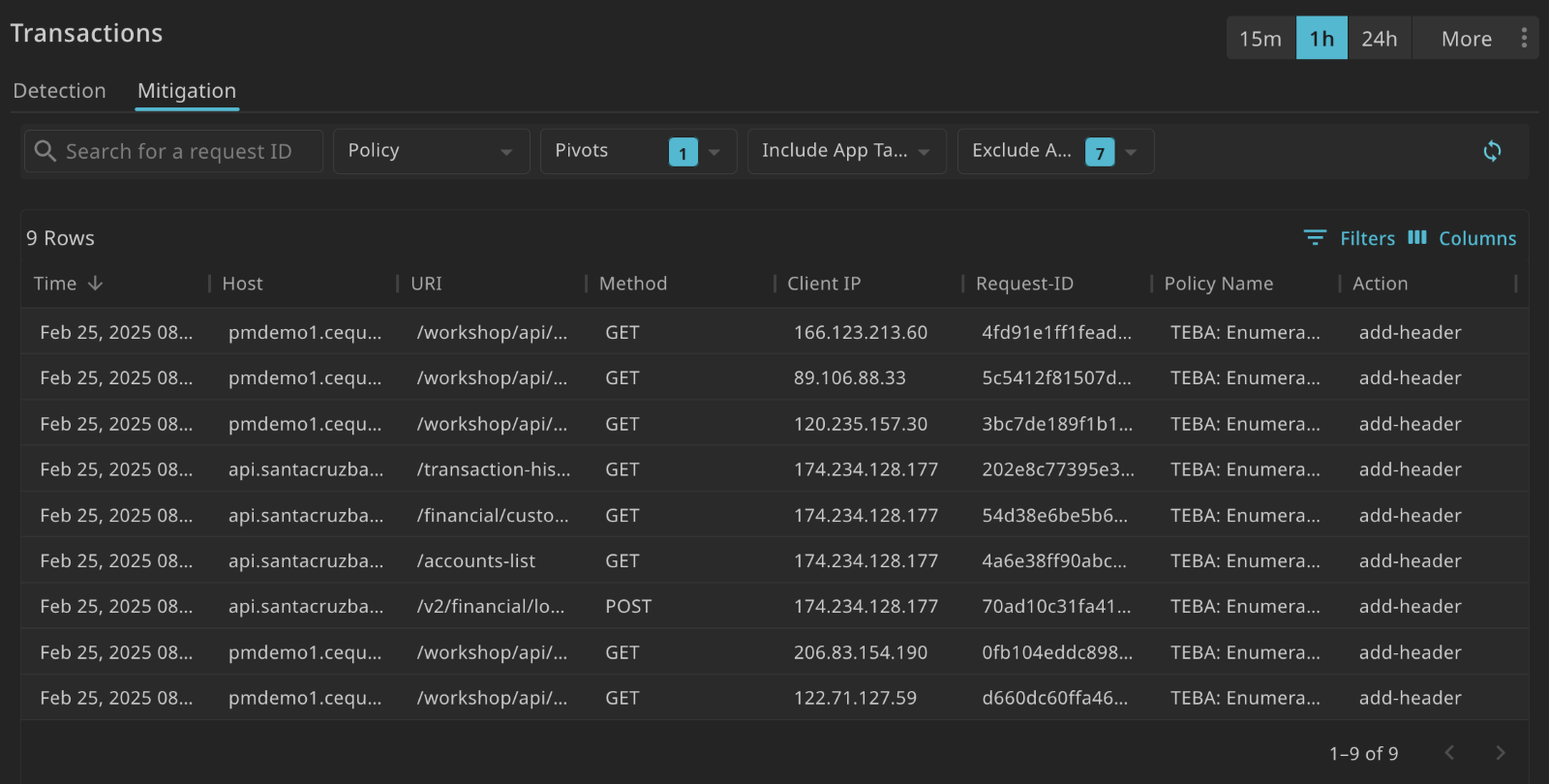Screen dimensions: 1549x784
Task: Click the 9 Rows count label
Action: [x=60, y=238]
